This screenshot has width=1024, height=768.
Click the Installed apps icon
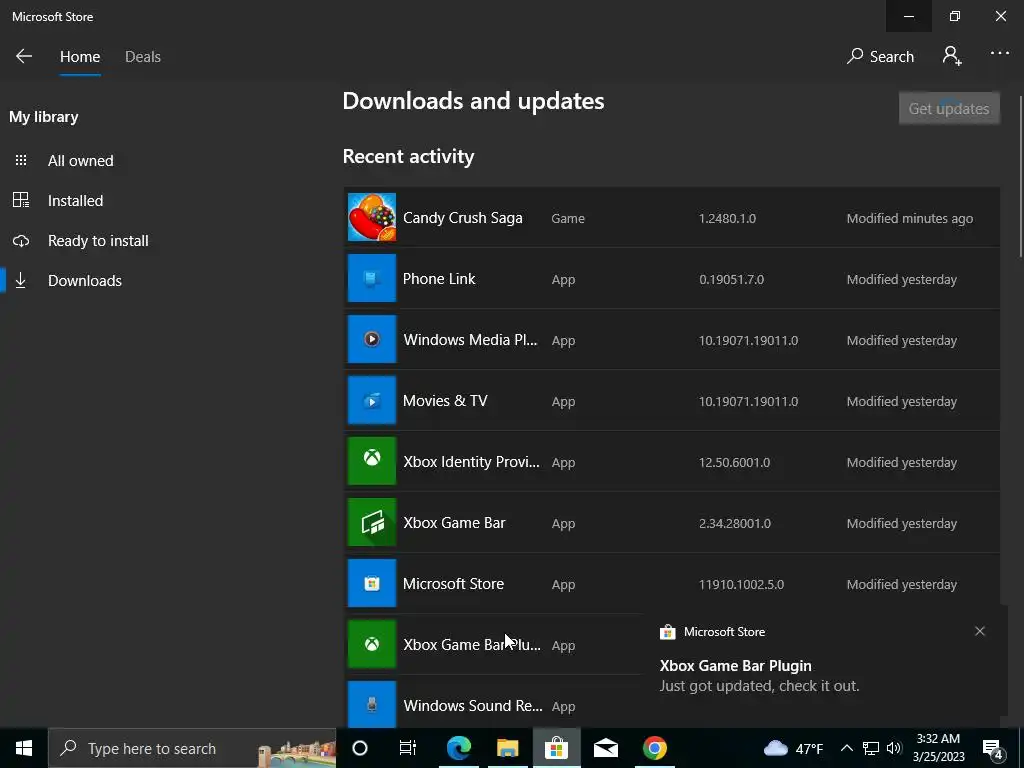[x=21, y=200]
